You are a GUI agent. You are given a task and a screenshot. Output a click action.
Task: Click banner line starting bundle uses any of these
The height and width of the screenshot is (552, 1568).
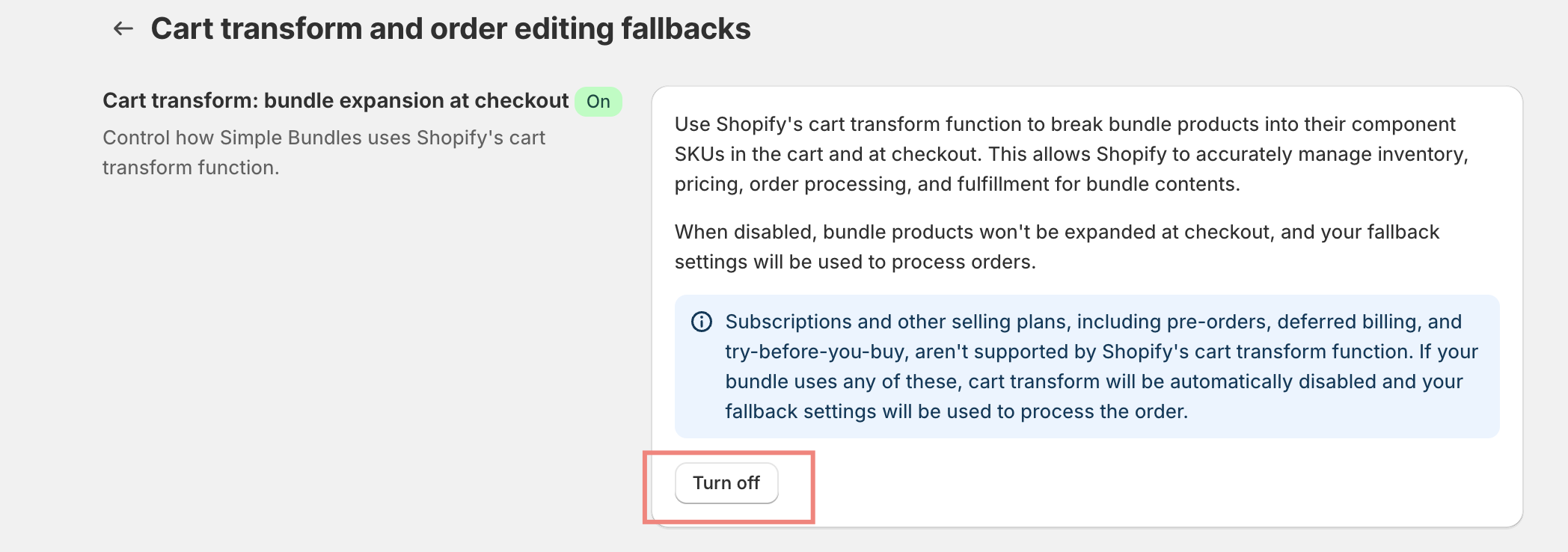1094,381
